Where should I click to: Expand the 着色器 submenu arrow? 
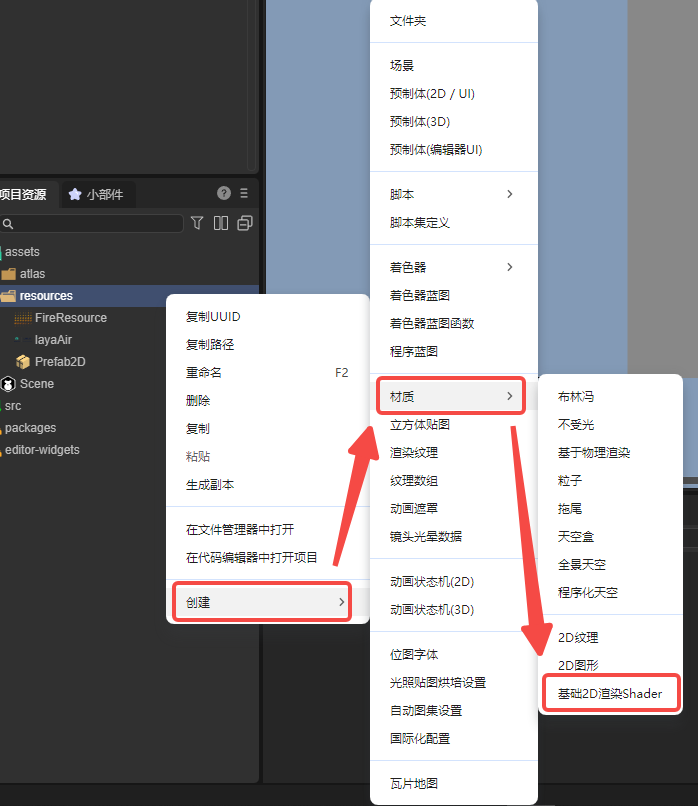click(510, 267)
